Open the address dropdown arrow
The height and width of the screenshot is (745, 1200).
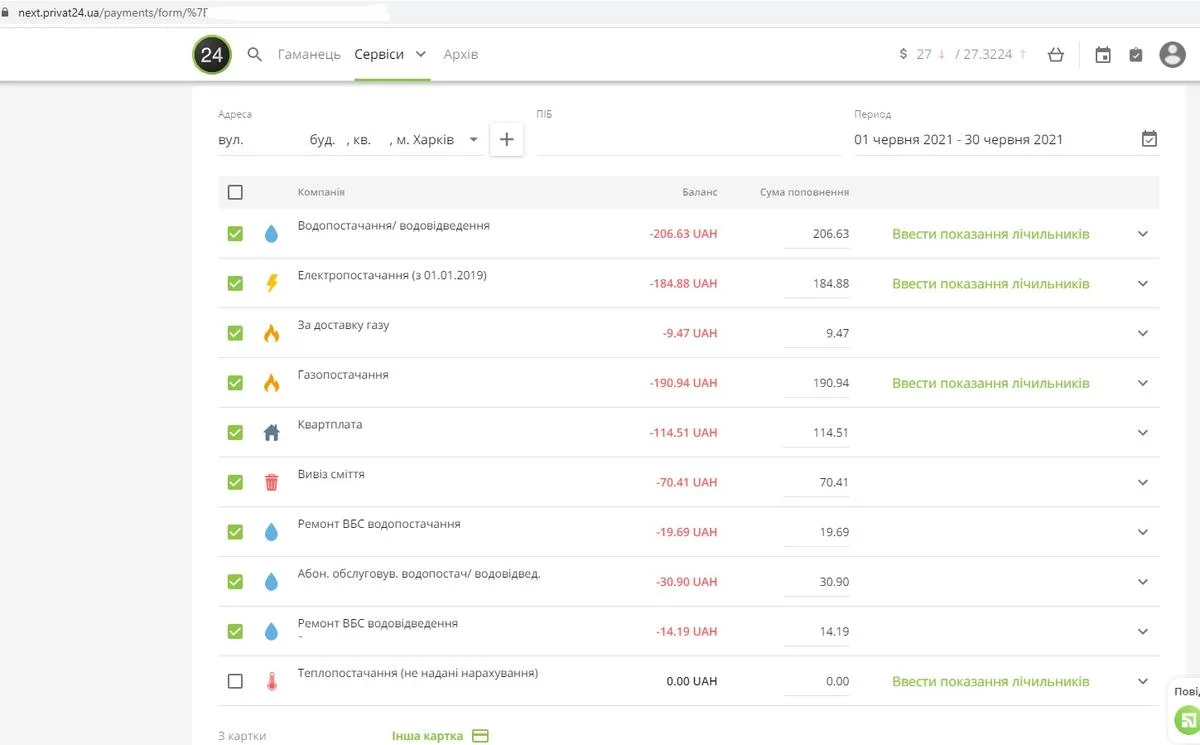coord(474,140)
